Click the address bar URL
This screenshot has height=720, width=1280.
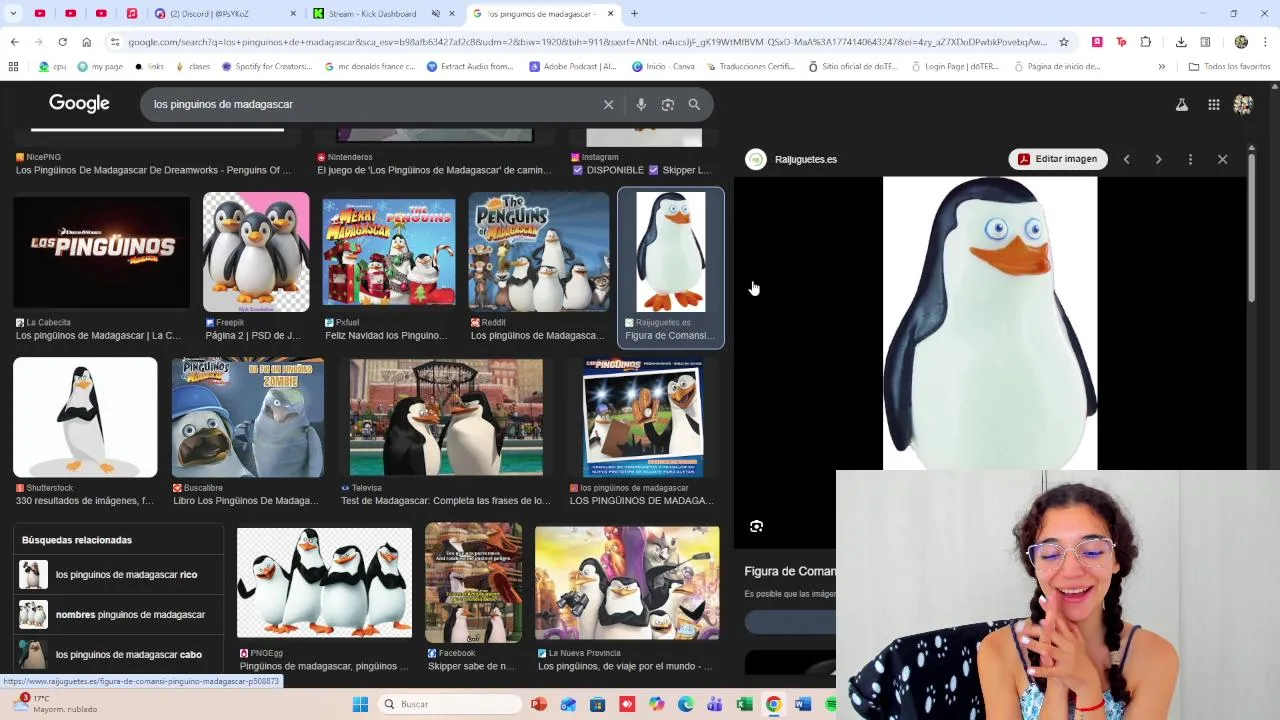coord(587,42)
